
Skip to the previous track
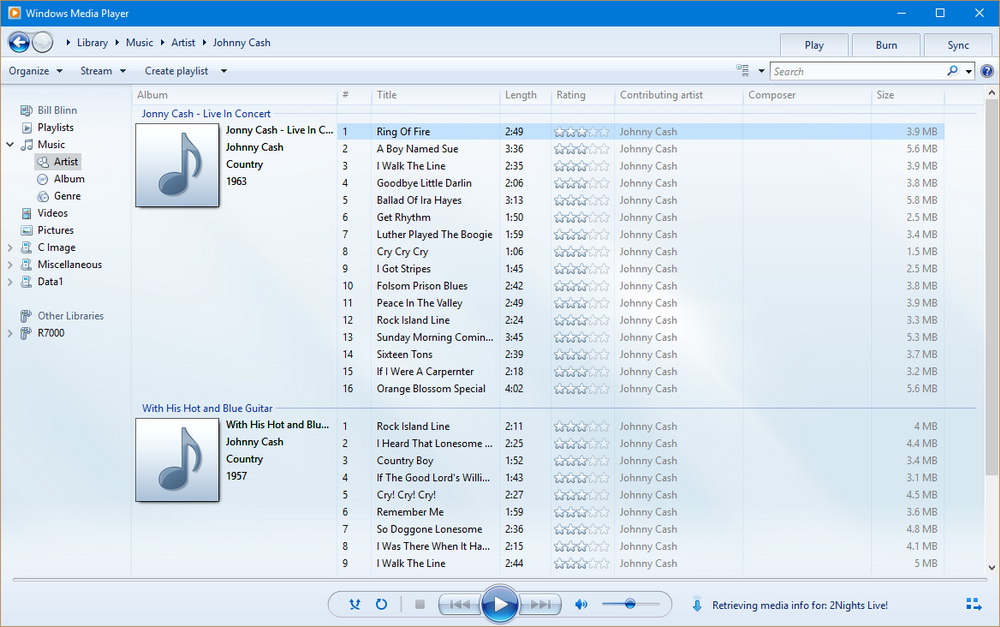coord(460,604)
